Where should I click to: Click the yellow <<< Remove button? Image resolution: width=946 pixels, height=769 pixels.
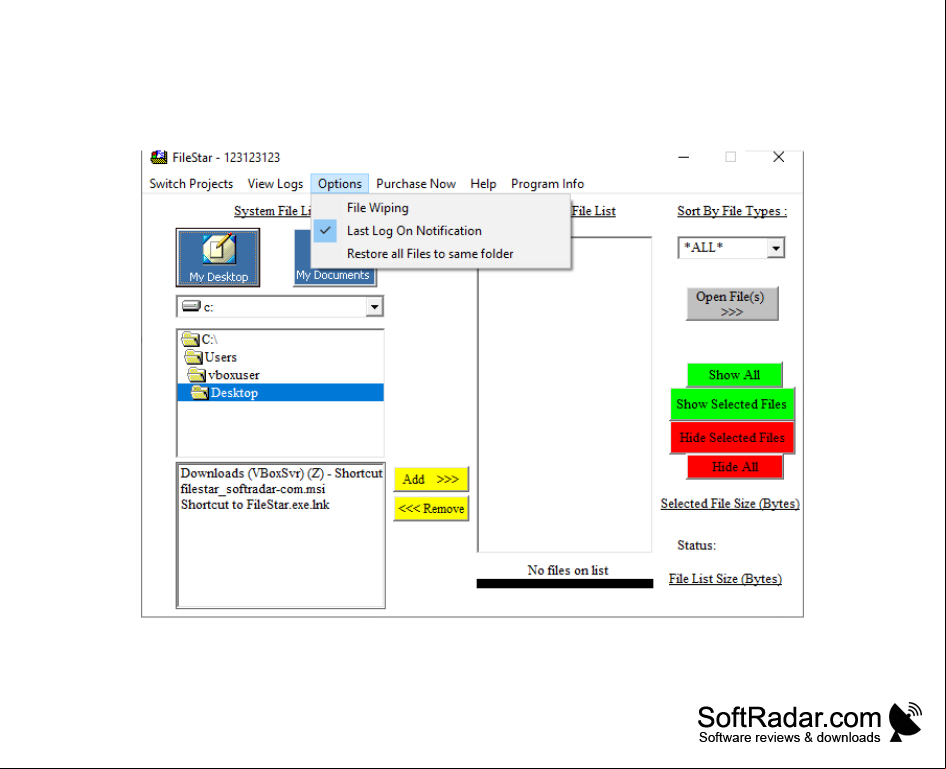[x=431, y=508]
